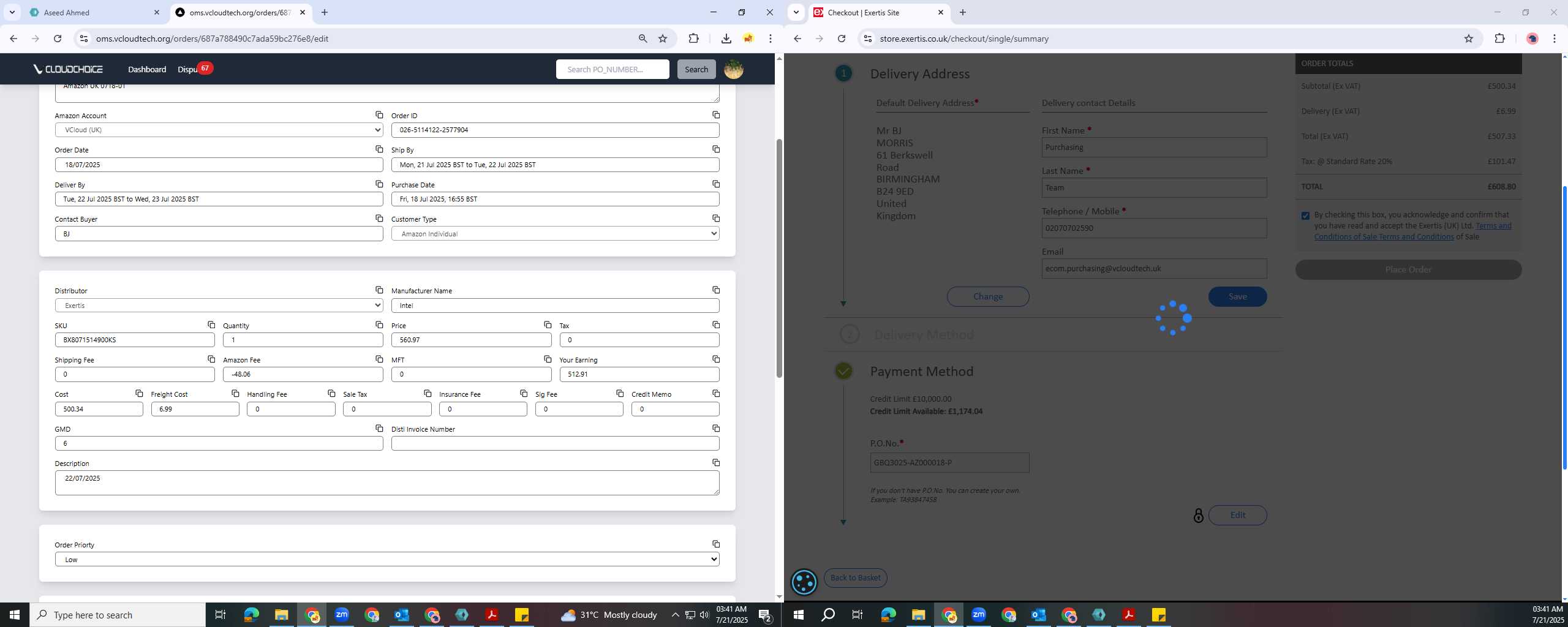1568x627 pixels.
Task: Open the Order Priority dropdown
Action: (387, 560)
